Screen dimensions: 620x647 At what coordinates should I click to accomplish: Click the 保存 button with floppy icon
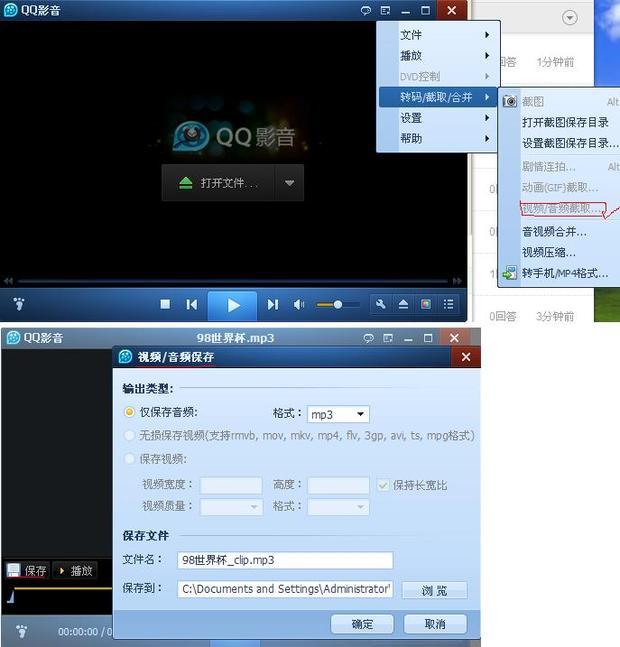click(x=27, y=571)
